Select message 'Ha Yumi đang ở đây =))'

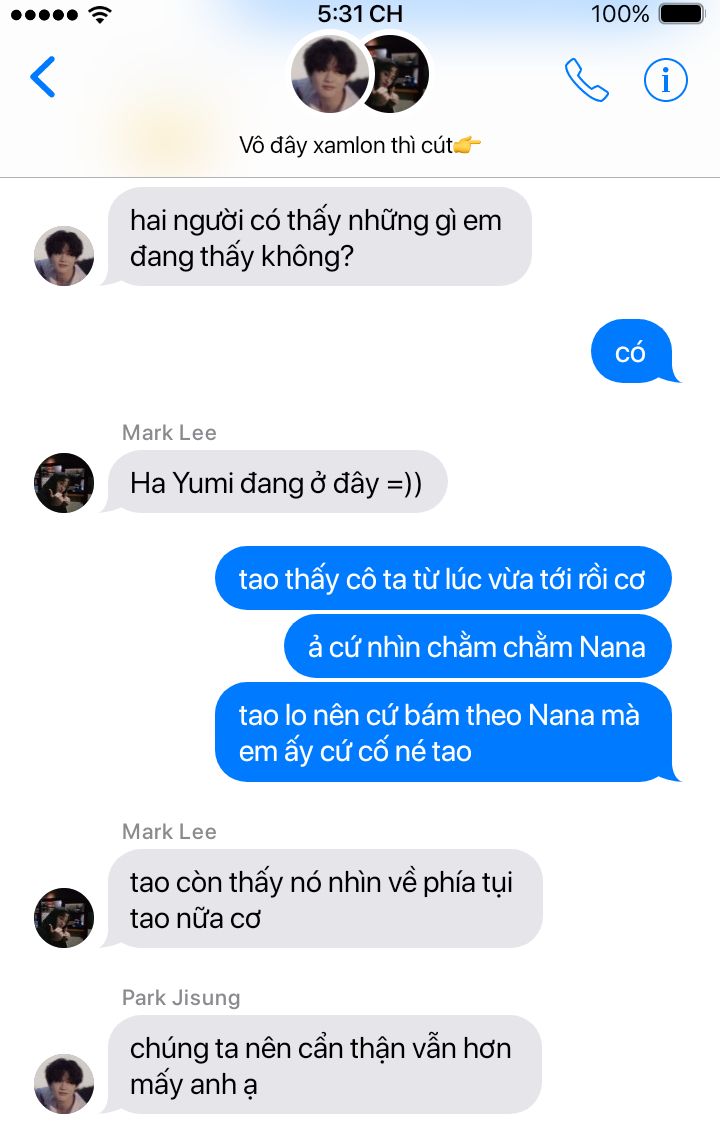point(277,483)
